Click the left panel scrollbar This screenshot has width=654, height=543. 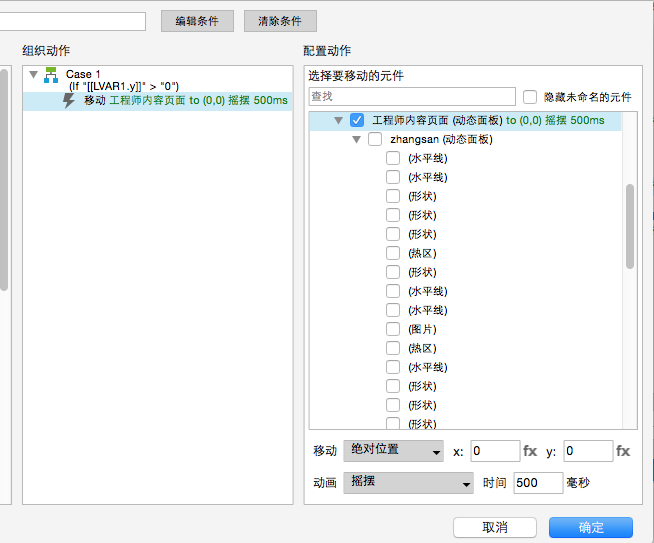pos(4,179)
